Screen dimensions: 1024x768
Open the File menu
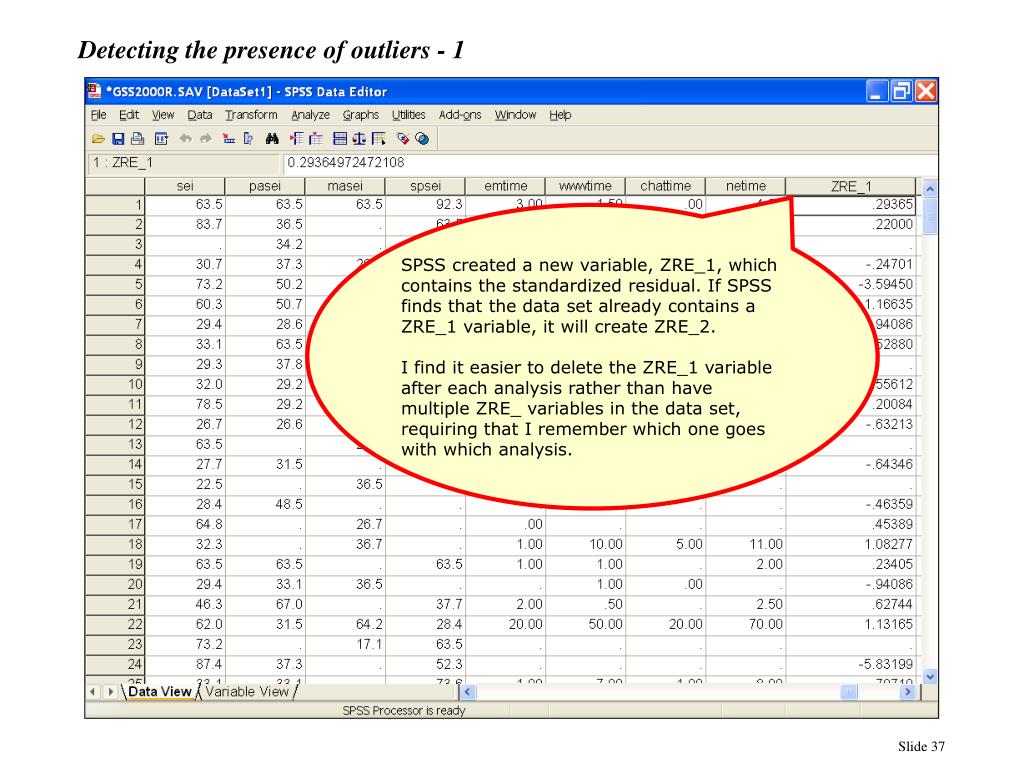99,115
